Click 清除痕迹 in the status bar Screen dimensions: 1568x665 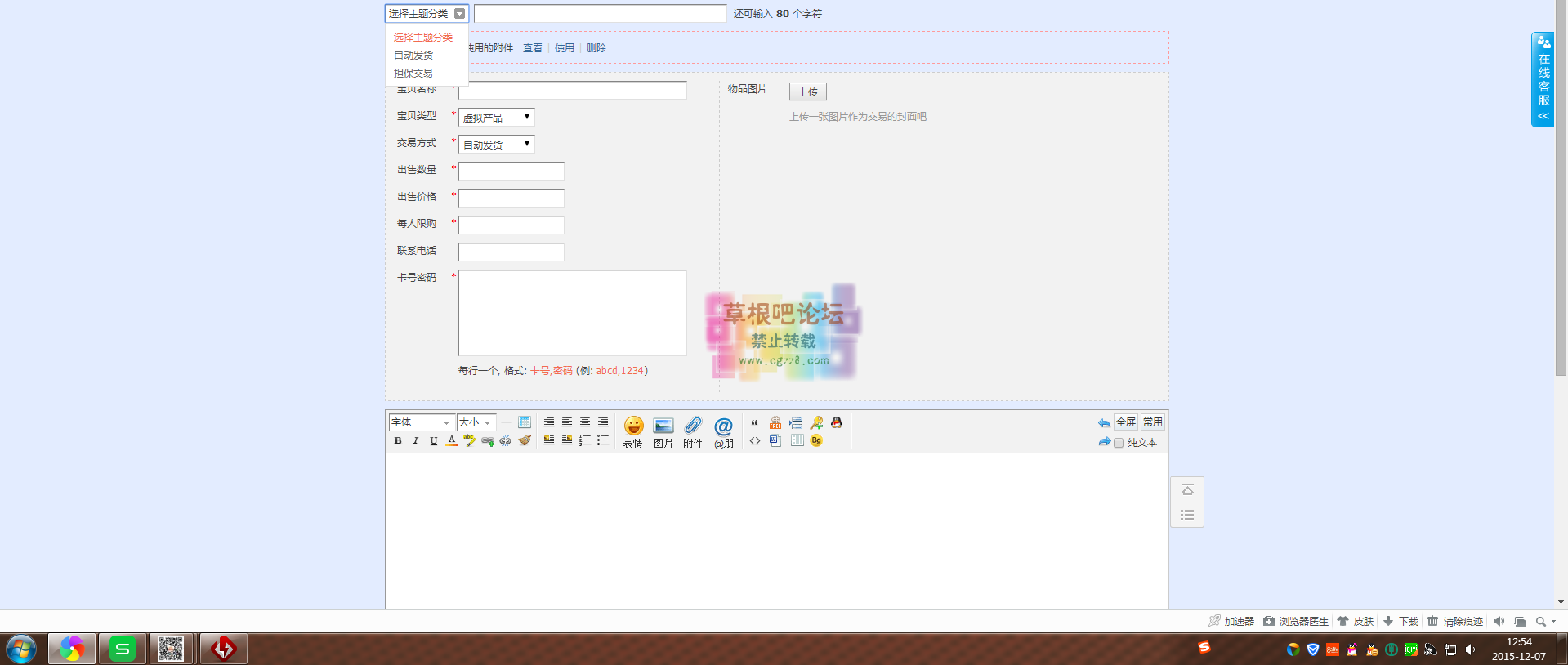[1455, 622]
